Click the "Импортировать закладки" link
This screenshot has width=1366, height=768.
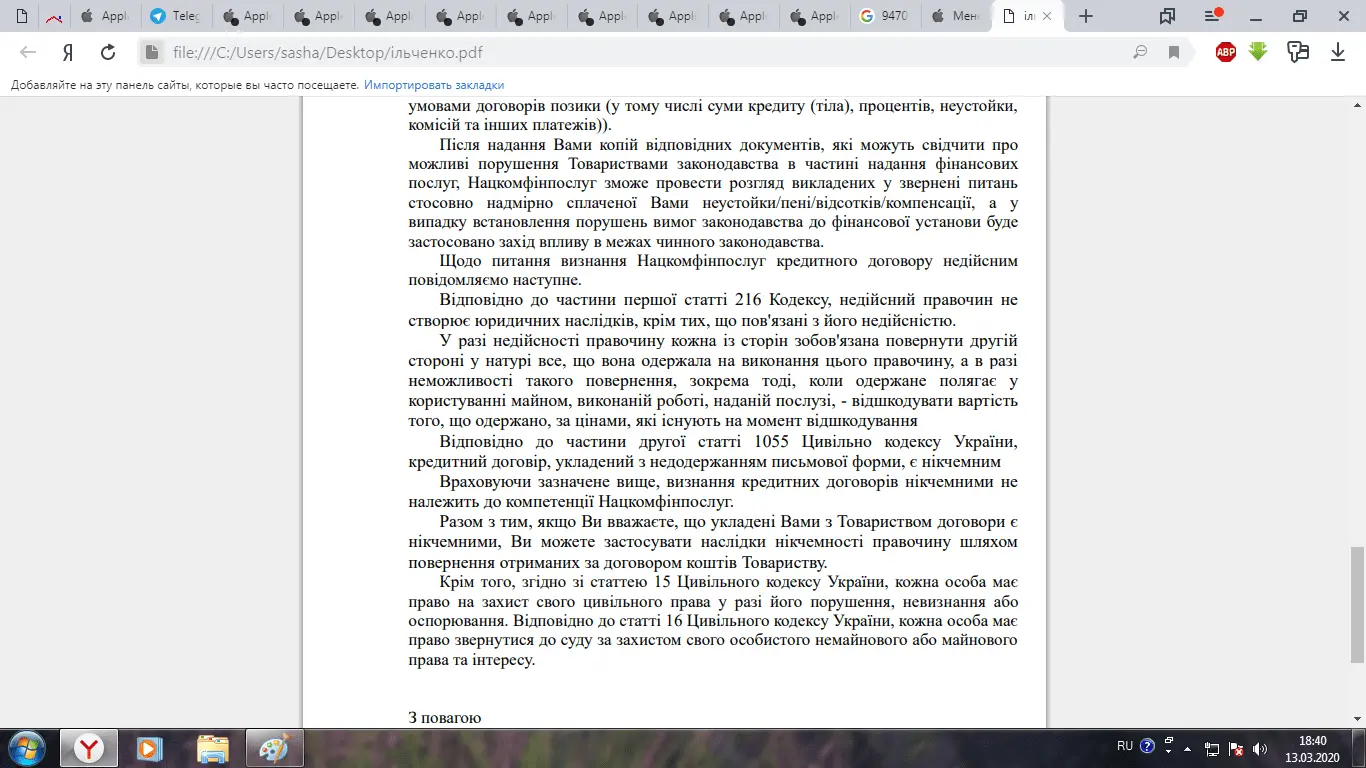pos(434,86)
